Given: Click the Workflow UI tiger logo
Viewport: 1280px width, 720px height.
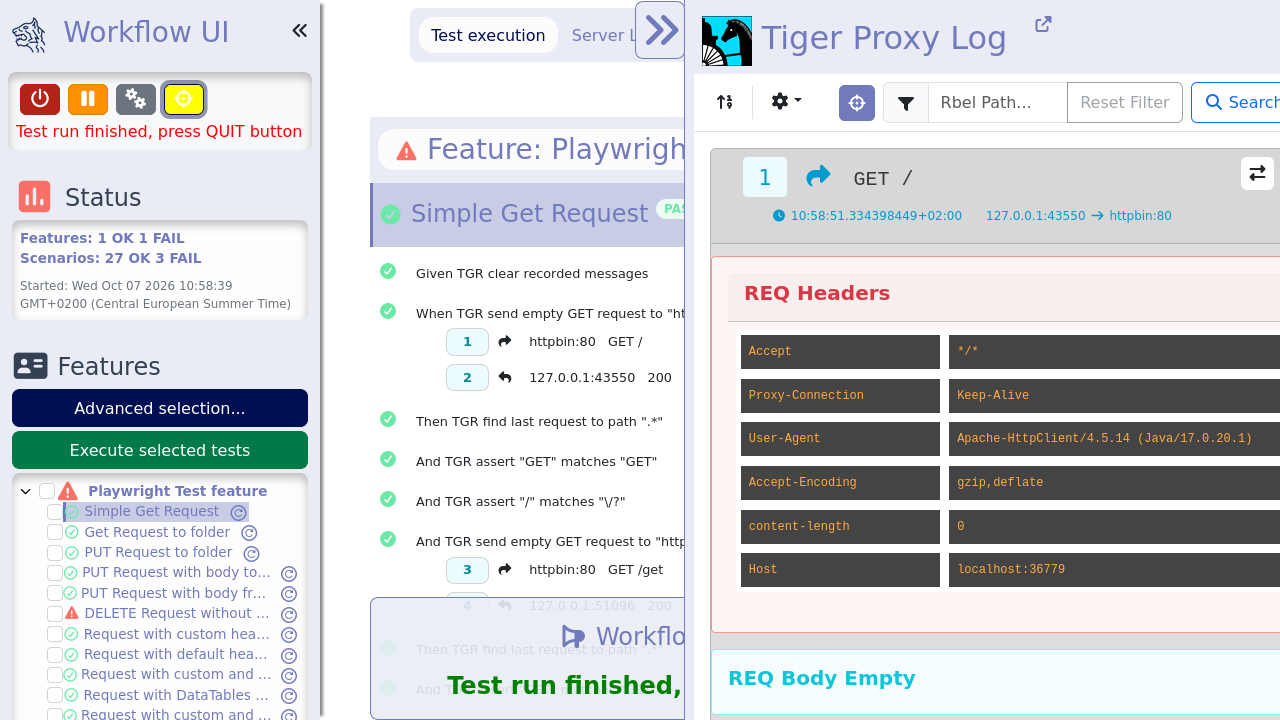Looking at the screenshot, I should tap(29, 34).
